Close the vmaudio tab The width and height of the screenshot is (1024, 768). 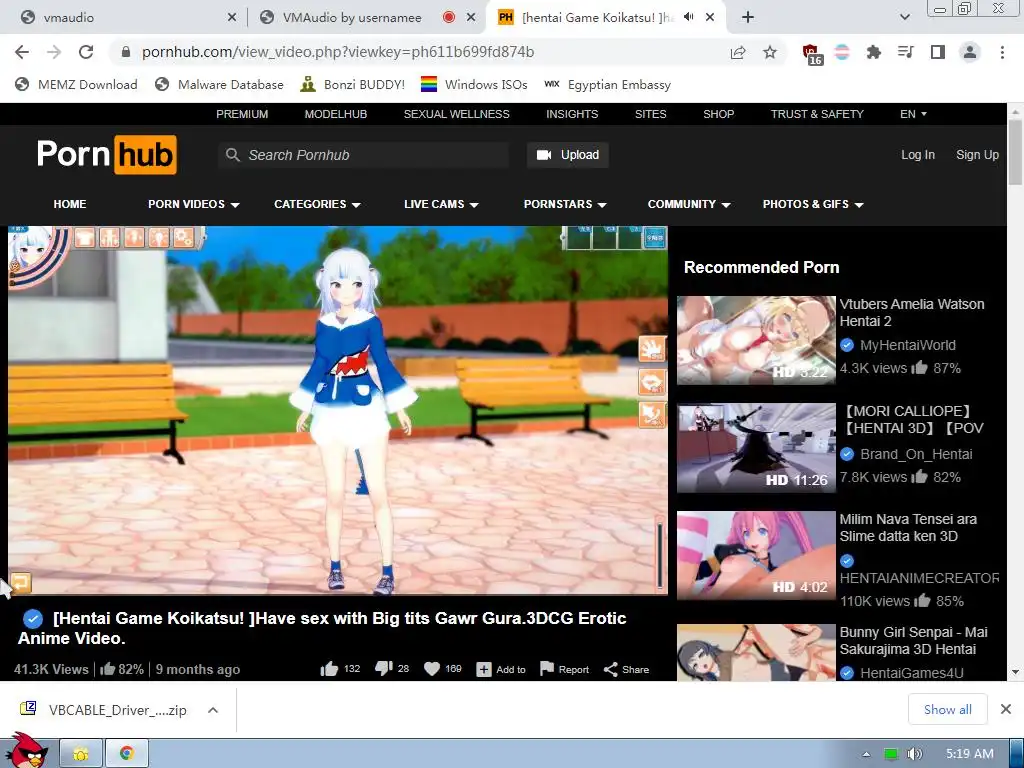coord(232,18)
